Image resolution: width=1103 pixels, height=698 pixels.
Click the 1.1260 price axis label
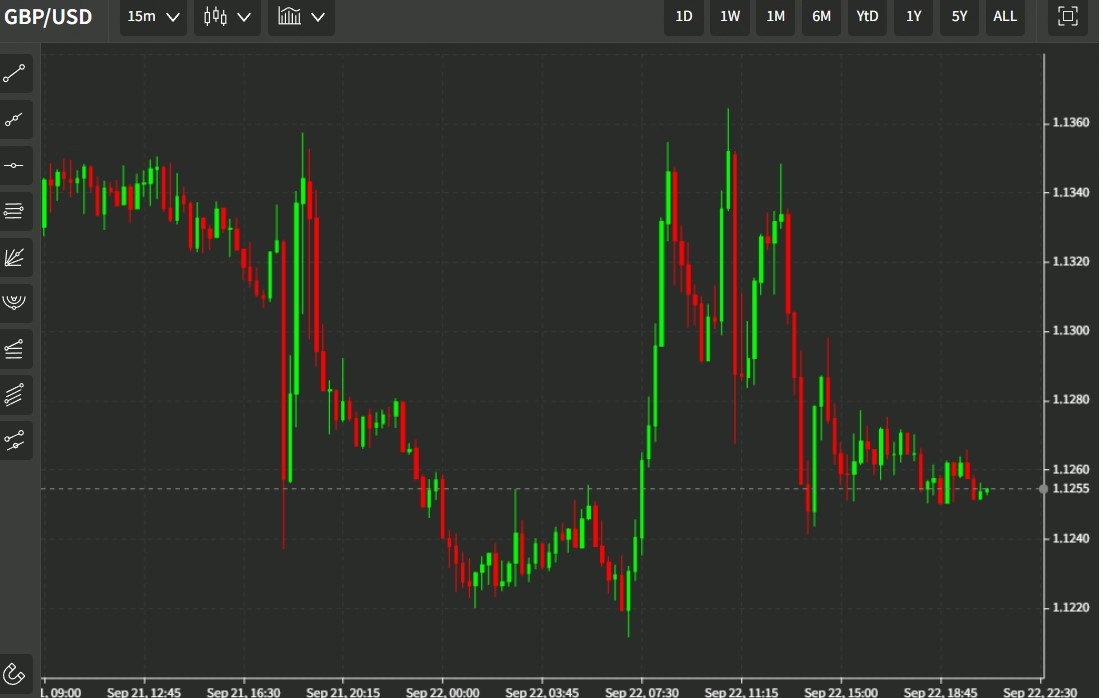click(1070, 469)
